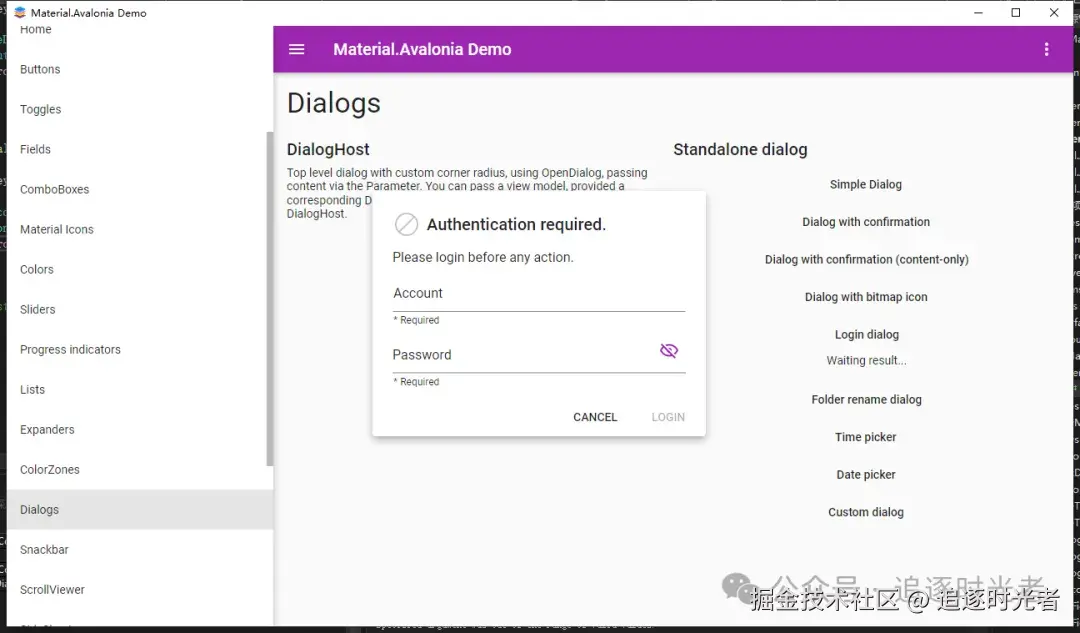
Task: Open the Simple Dialog
Action: click(x=866, y=185)
